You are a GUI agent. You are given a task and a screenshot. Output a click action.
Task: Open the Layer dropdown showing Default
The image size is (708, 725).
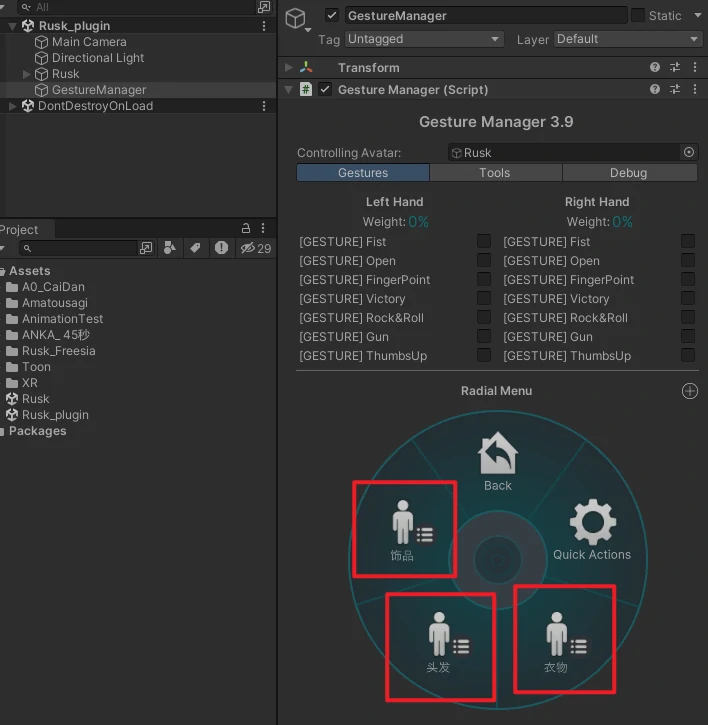(x=628, y=39)
